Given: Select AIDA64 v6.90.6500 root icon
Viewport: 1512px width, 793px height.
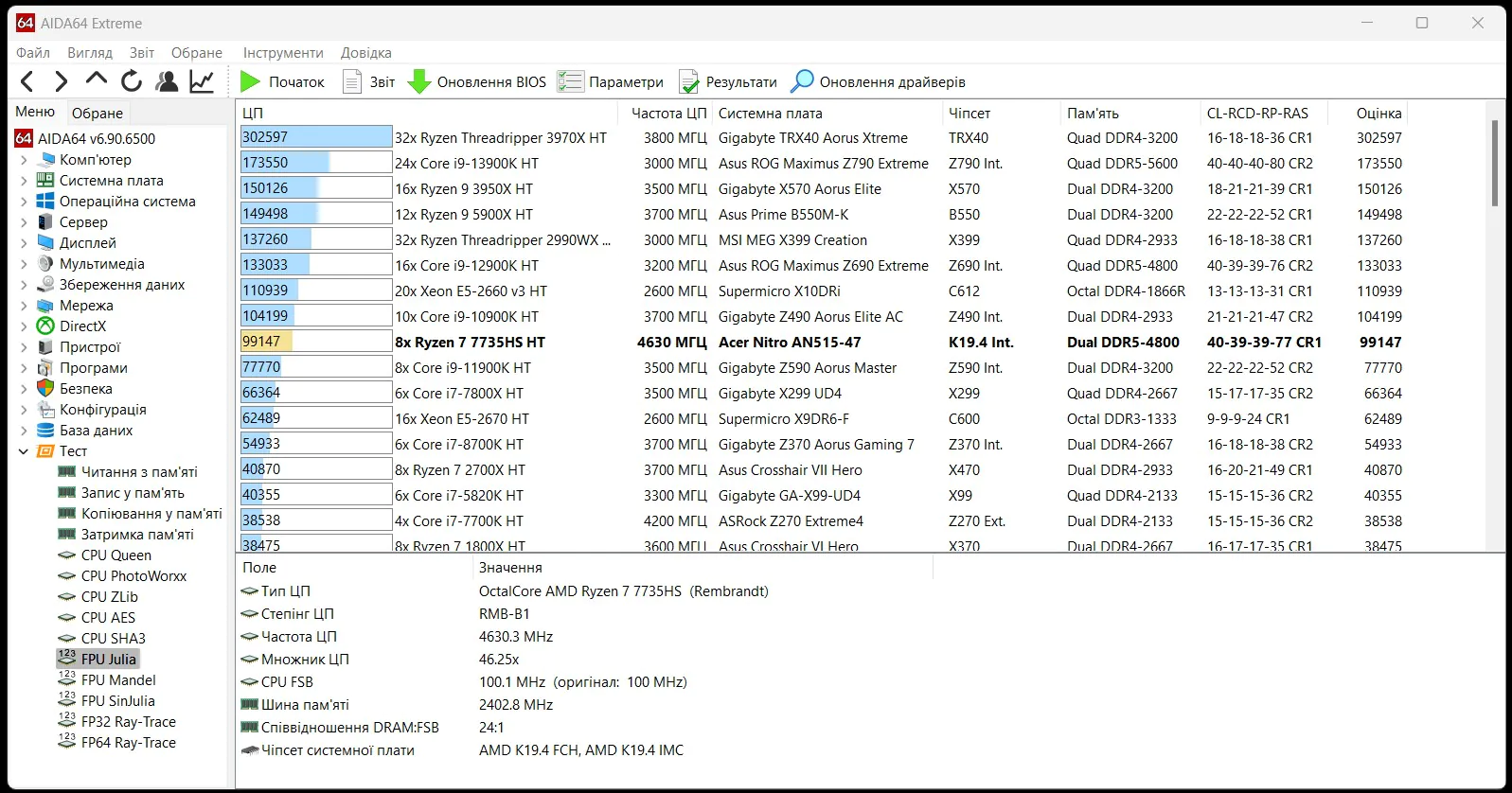Looking at the screenshot, I should [24, 139].
